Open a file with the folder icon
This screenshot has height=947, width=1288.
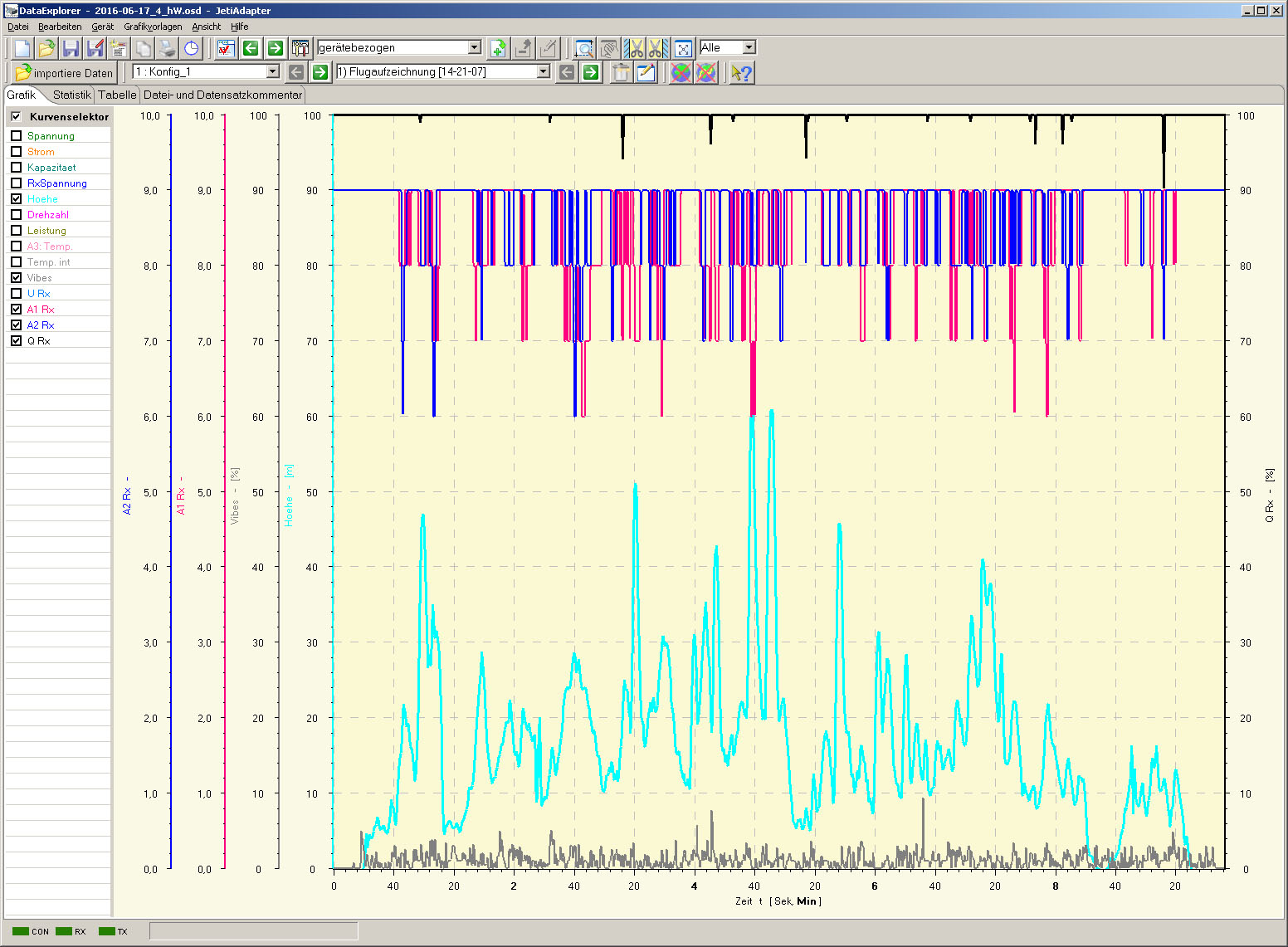coord(46,48)
